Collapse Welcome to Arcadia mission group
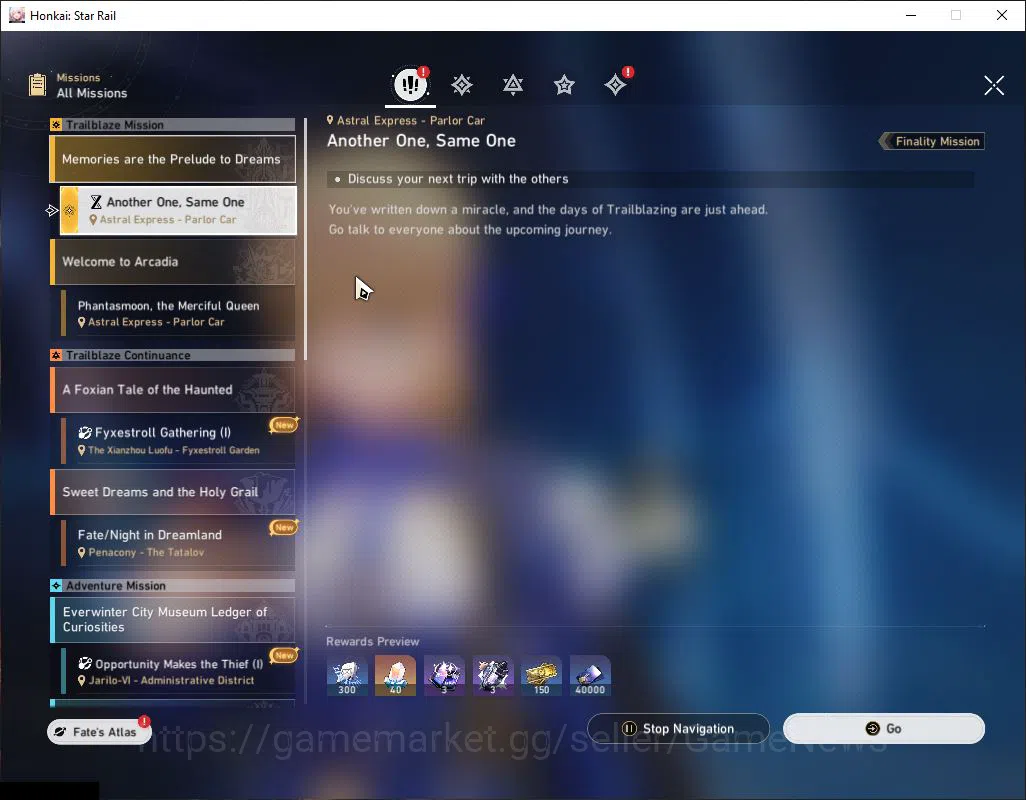The height and width of the screenshot is (800, 1026). click(173, 262)
